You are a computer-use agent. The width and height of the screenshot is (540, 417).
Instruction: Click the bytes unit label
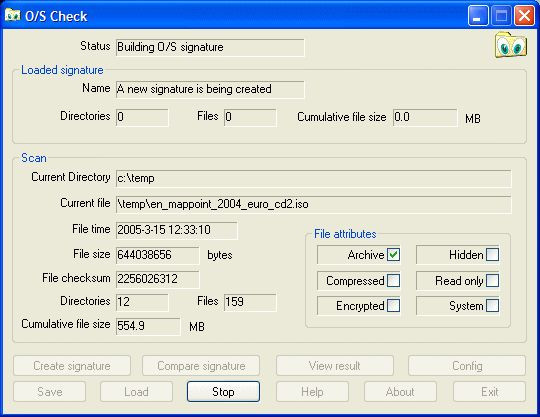[220, 256]
